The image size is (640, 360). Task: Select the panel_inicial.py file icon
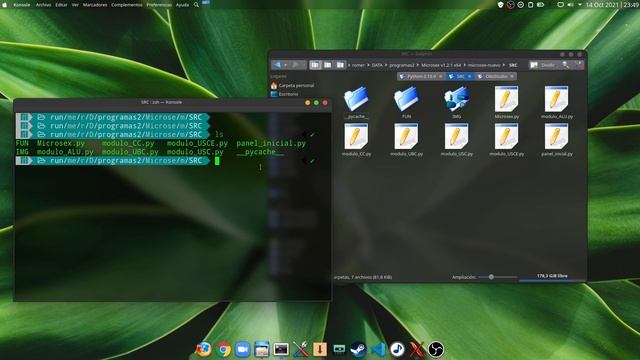pos(556,136)
